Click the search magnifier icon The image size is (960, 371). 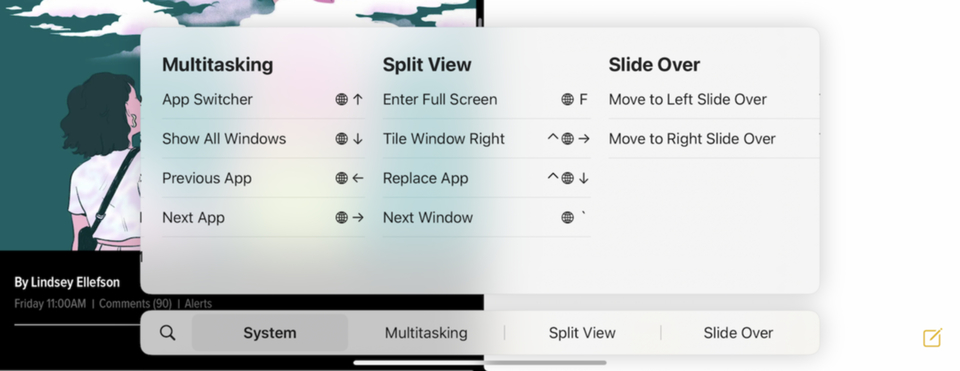pyautogui.click(x=167, y=333)
